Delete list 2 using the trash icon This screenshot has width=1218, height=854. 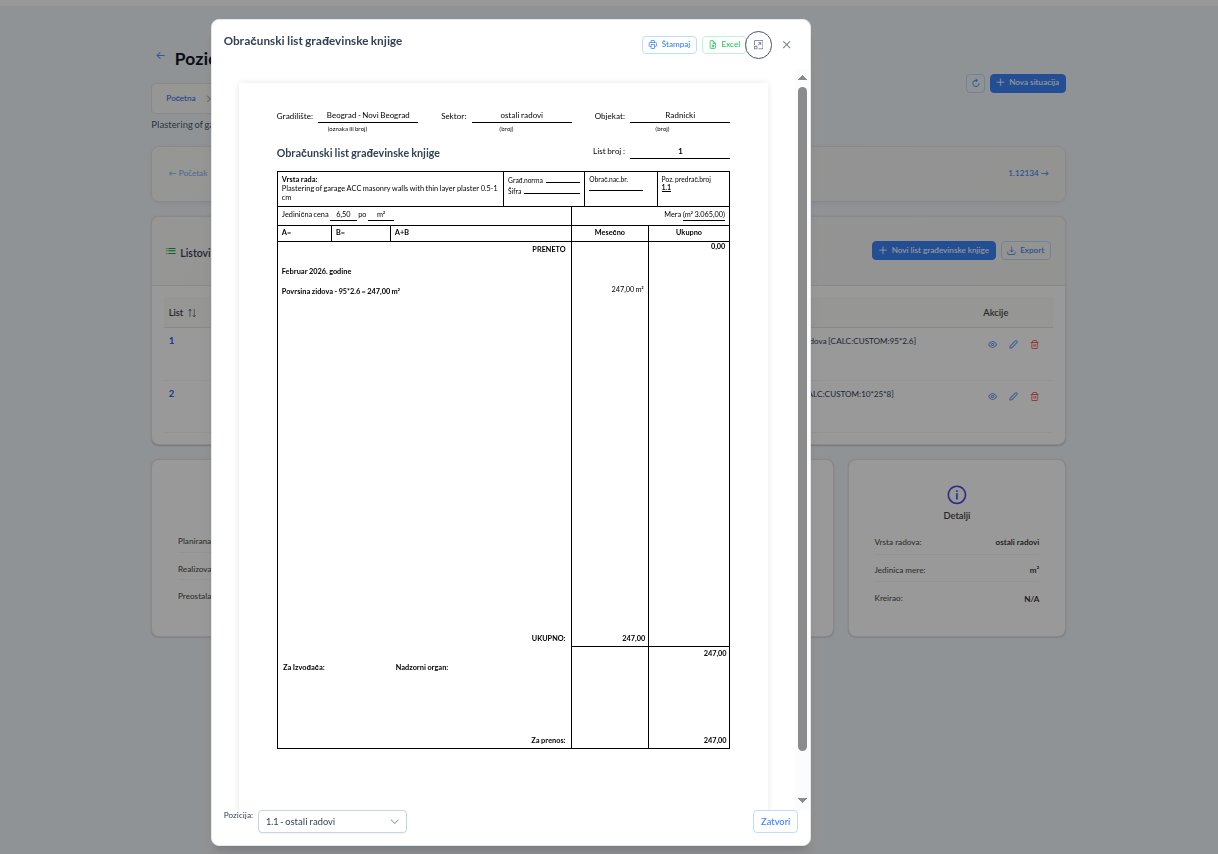click(1034, 396)
